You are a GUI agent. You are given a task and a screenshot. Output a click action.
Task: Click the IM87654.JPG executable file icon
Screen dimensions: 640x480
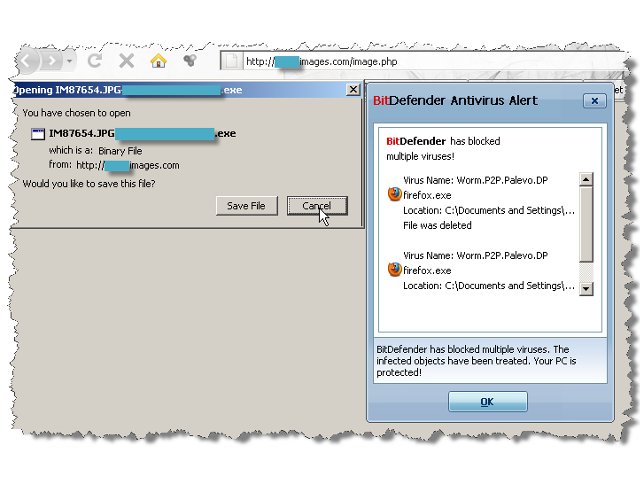(36, 133)
